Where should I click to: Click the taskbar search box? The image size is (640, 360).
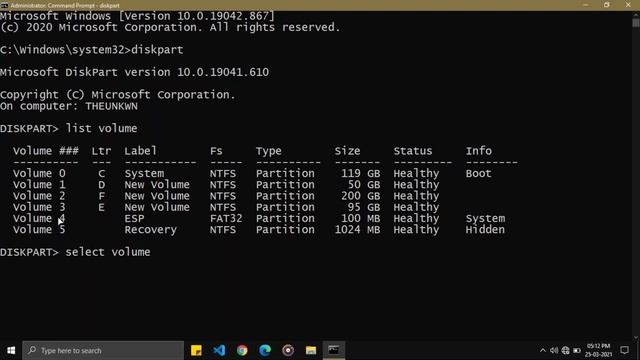103,350
